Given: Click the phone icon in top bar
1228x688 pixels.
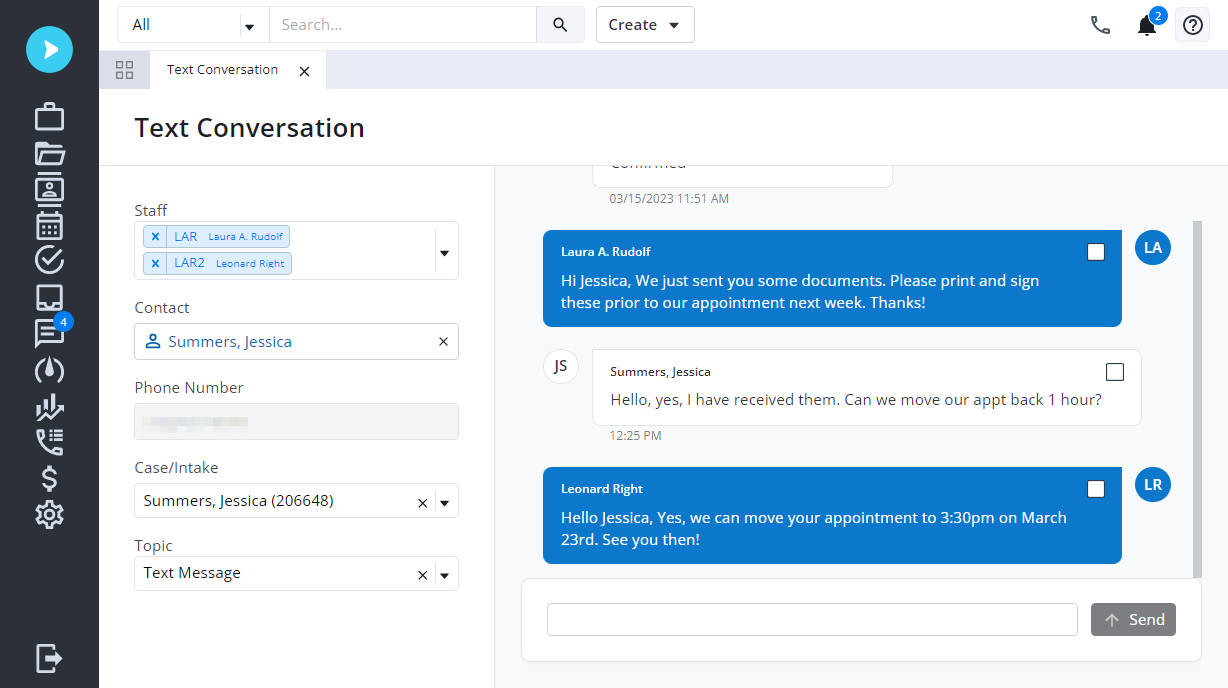Looking at the screenshot, I should (x=1100, y=26).
